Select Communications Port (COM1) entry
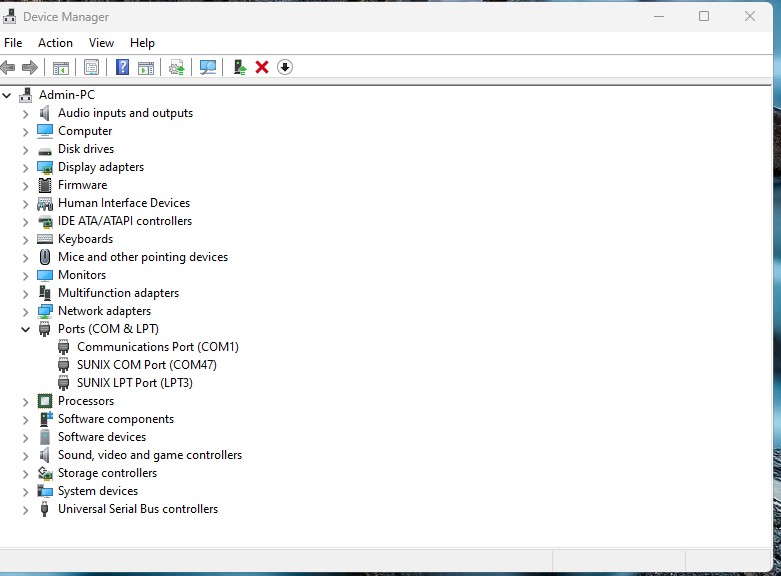 pos(157,347)
